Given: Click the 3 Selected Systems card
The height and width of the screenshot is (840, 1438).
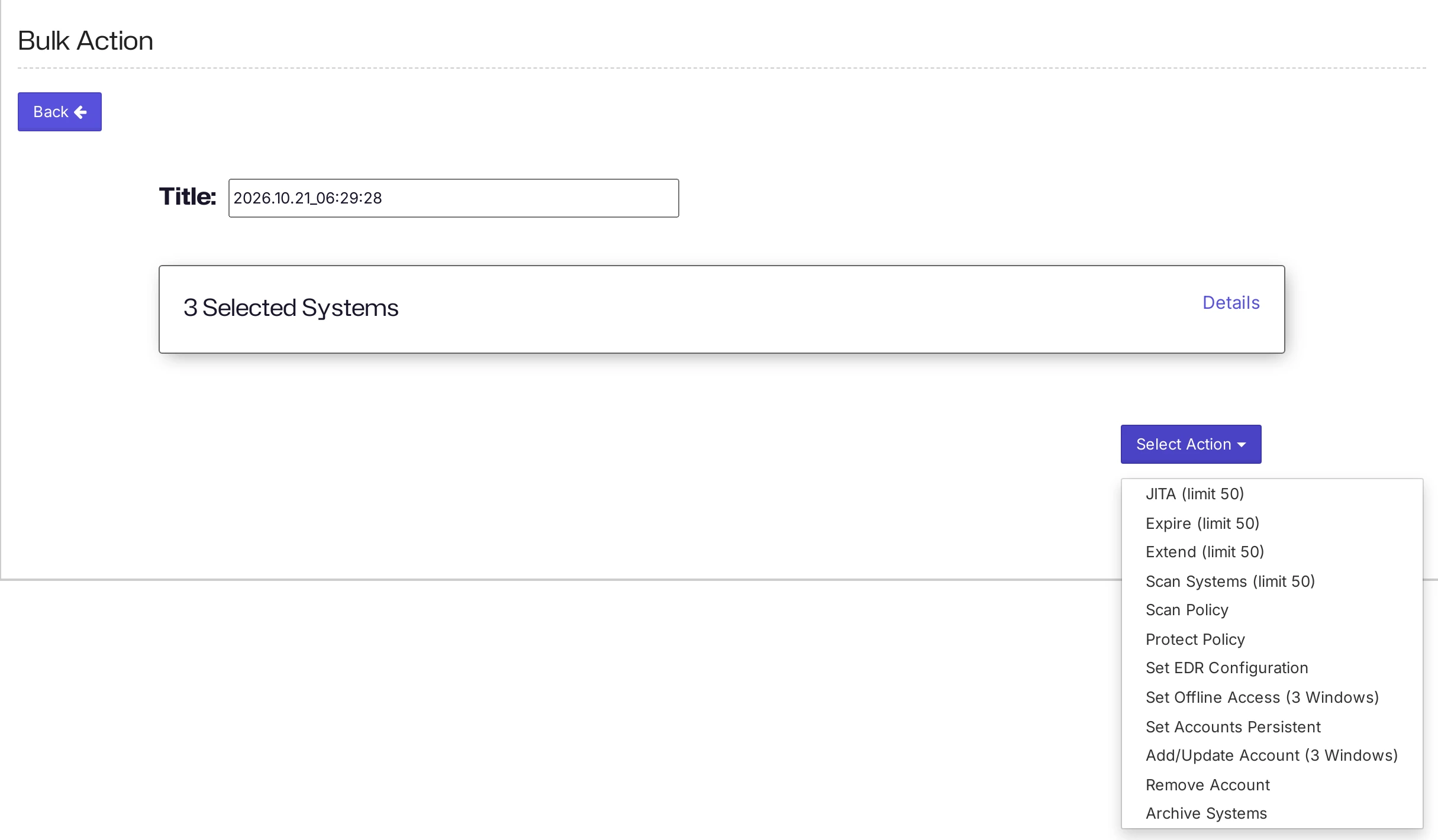Looking at the screenshot, I should coord(721,309).
